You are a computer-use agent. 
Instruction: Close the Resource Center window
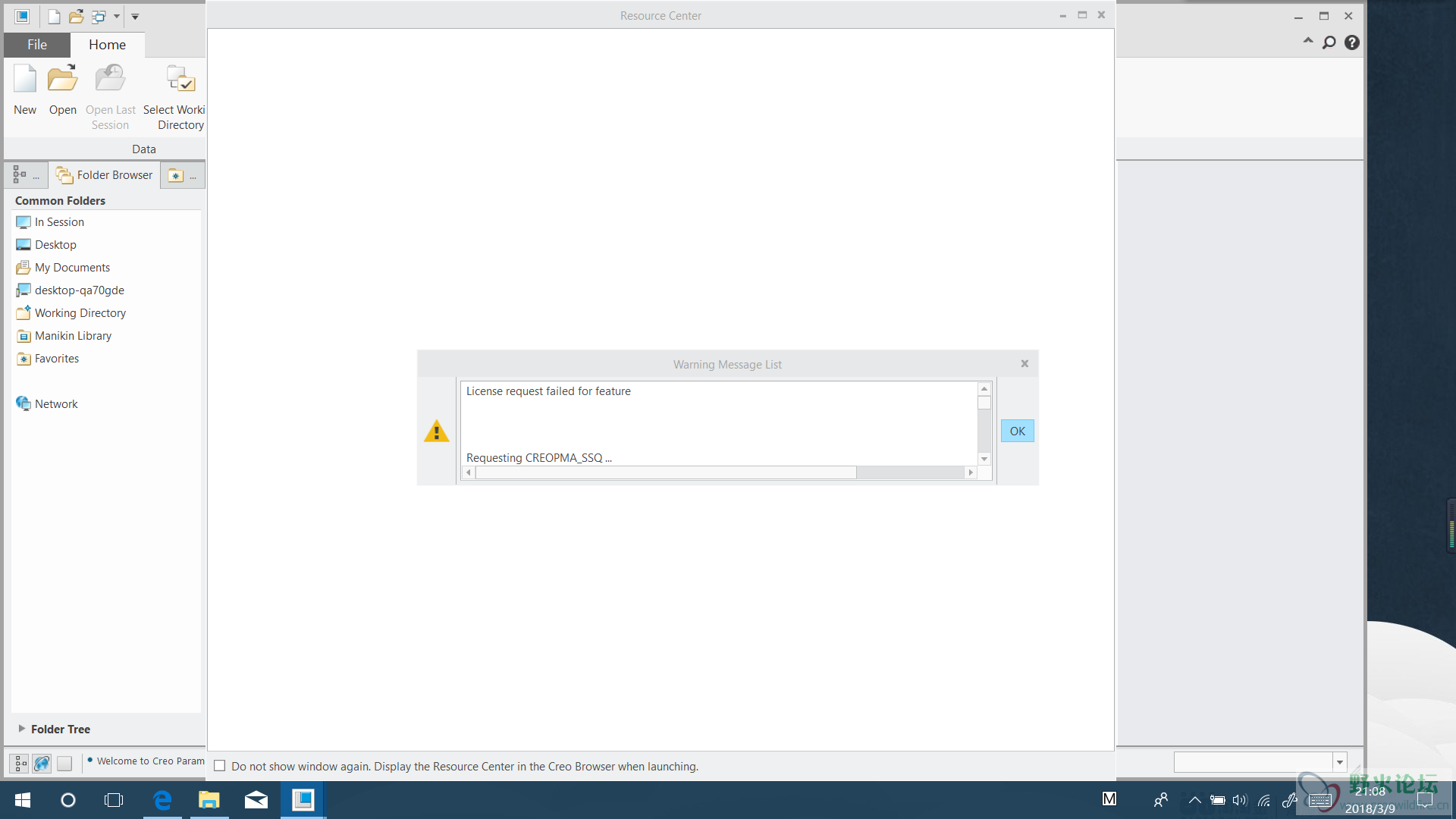(1101, 15)
